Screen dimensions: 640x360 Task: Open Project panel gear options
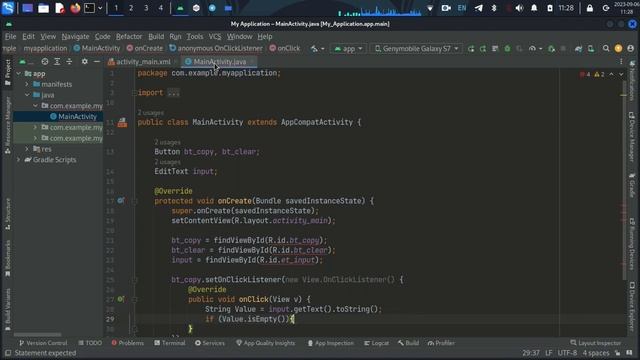(x=84, y=62)
